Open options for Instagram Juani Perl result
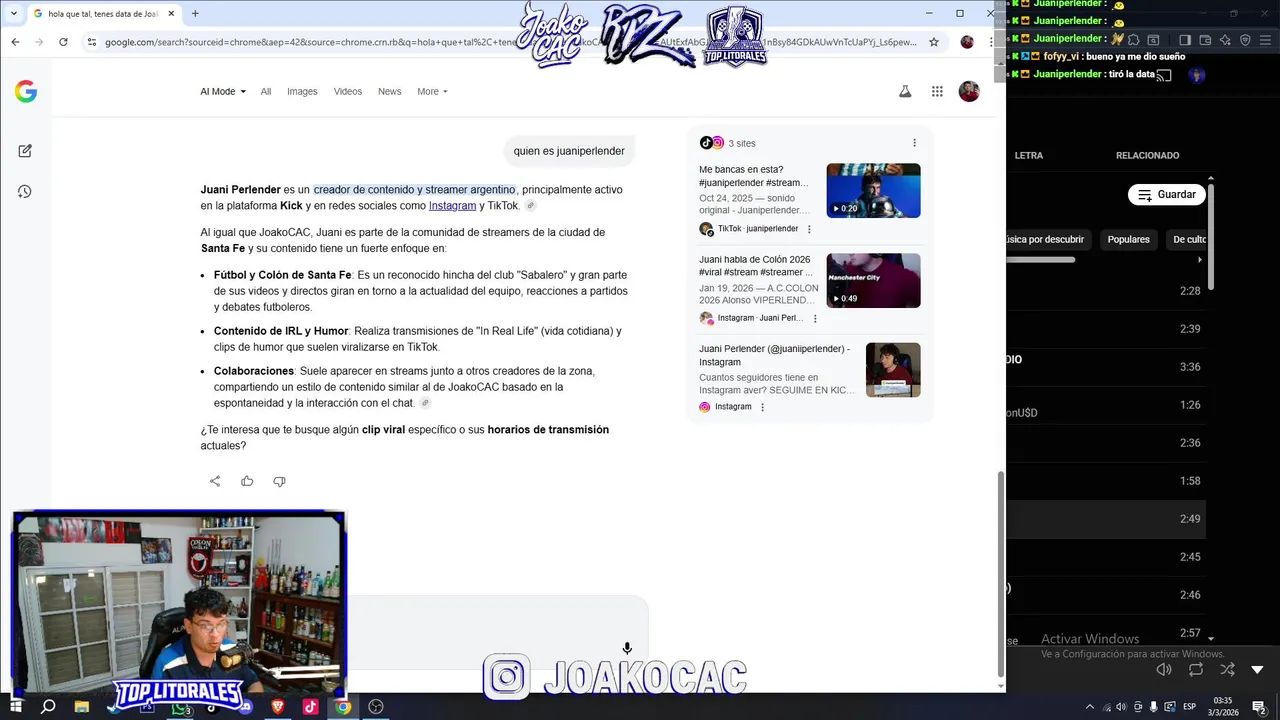1280x720 pixels. coord(815,318)
